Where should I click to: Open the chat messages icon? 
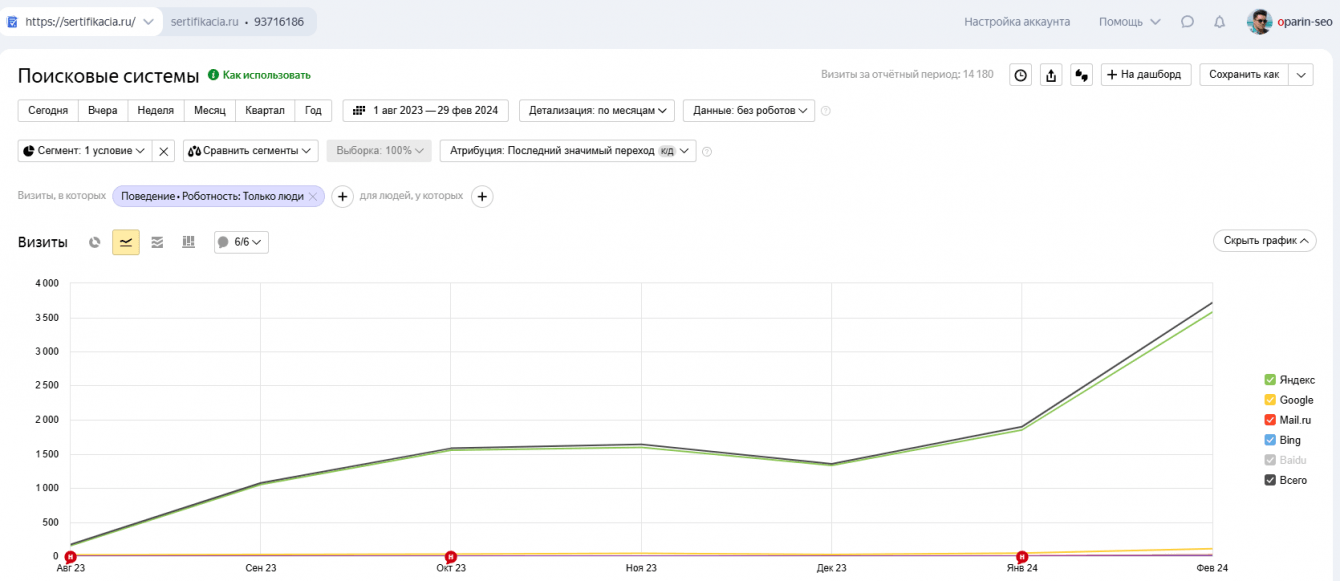1187,22
